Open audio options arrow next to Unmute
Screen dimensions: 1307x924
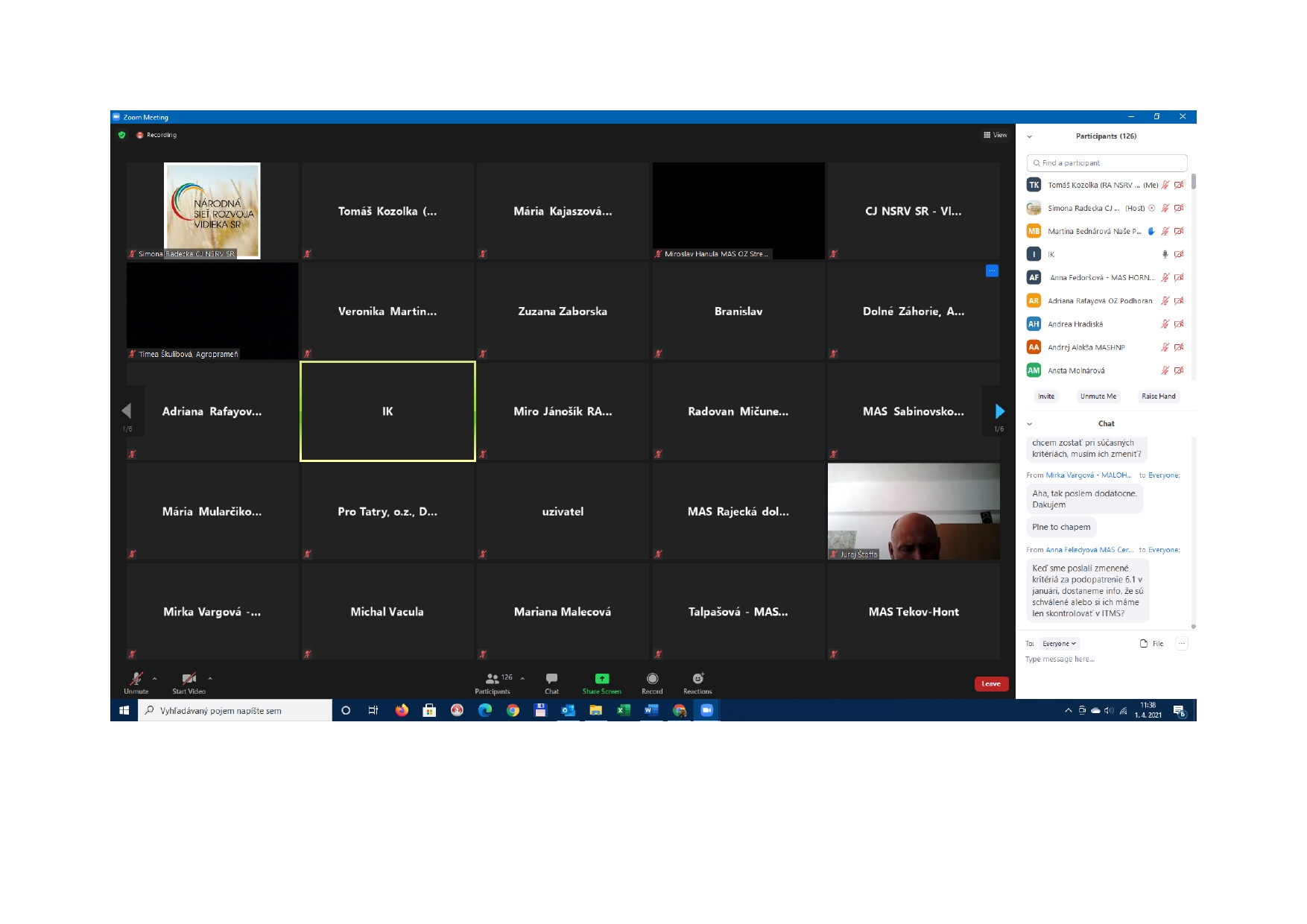pos(155,679)
